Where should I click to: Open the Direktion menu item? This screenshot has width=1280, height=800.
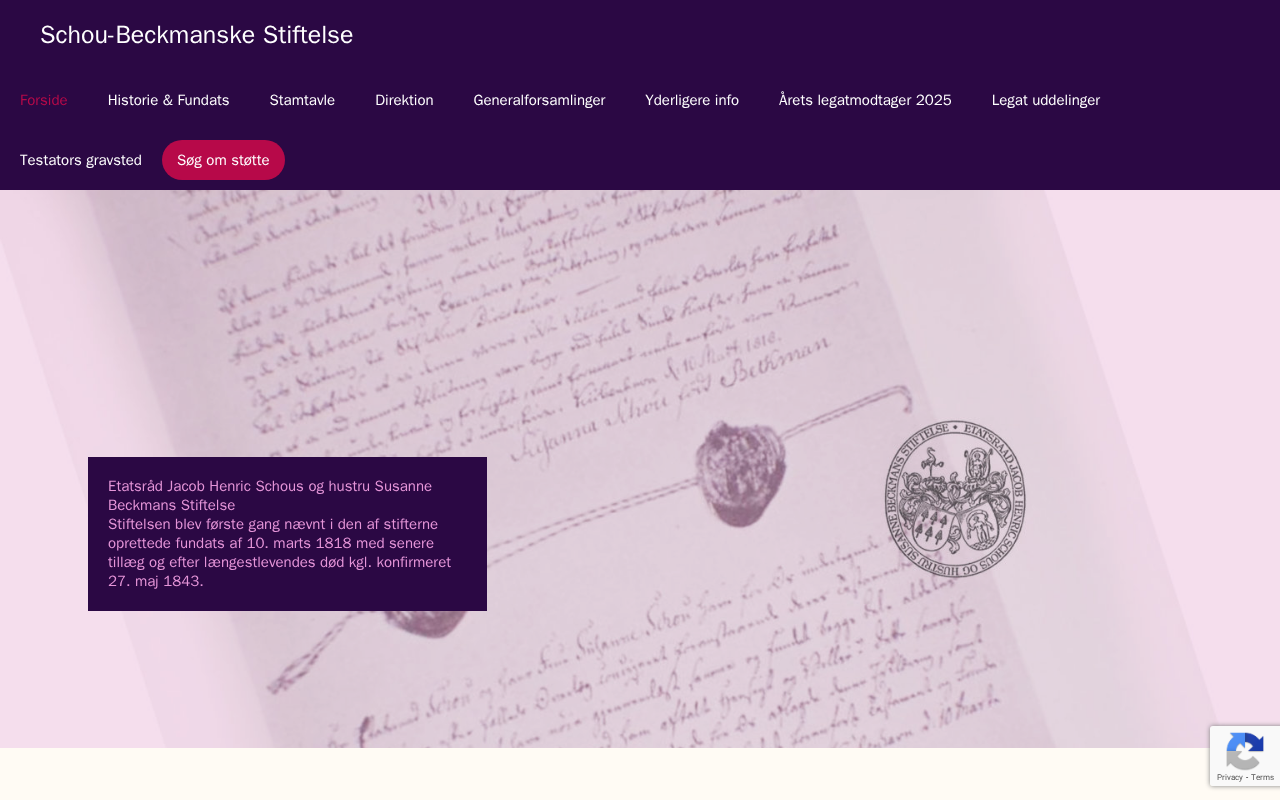404,100
